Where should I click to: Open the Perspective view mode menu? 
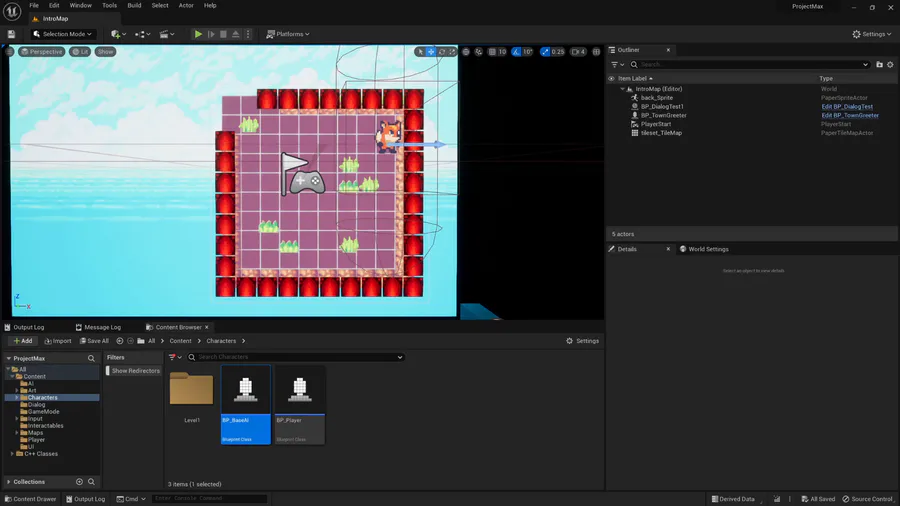41,52
